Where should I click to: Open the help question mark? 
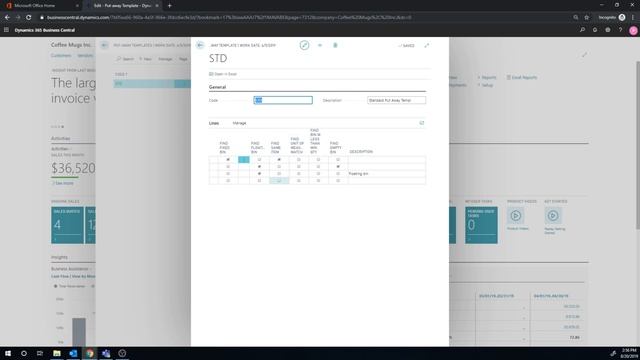(620, 30)
